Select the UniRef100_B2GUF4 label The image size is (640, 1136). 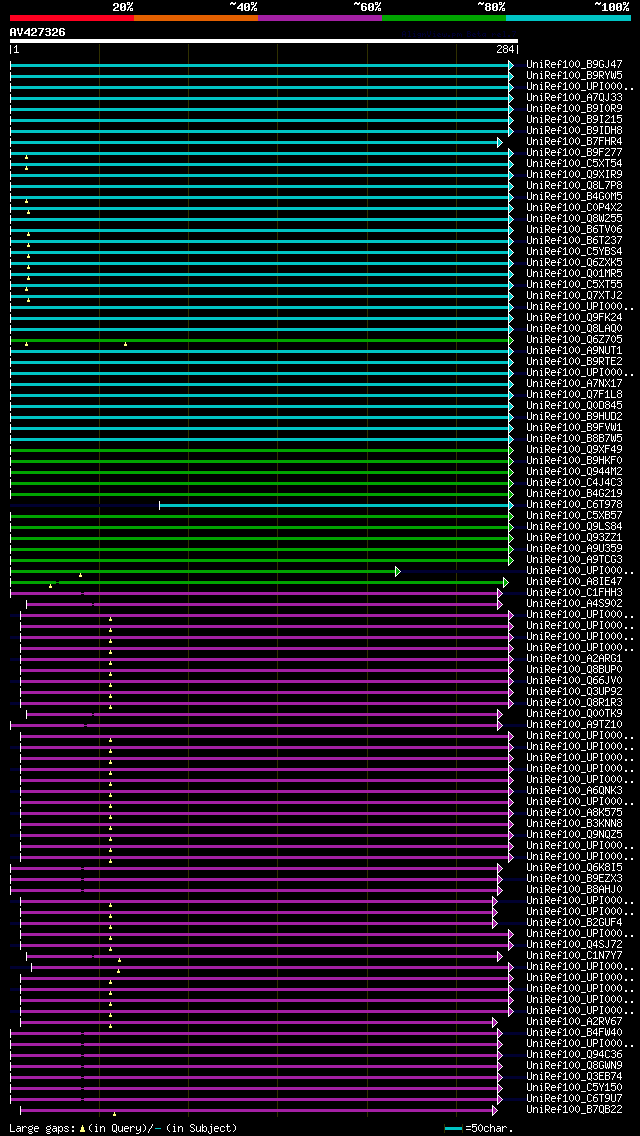click(x=574, y=922)
